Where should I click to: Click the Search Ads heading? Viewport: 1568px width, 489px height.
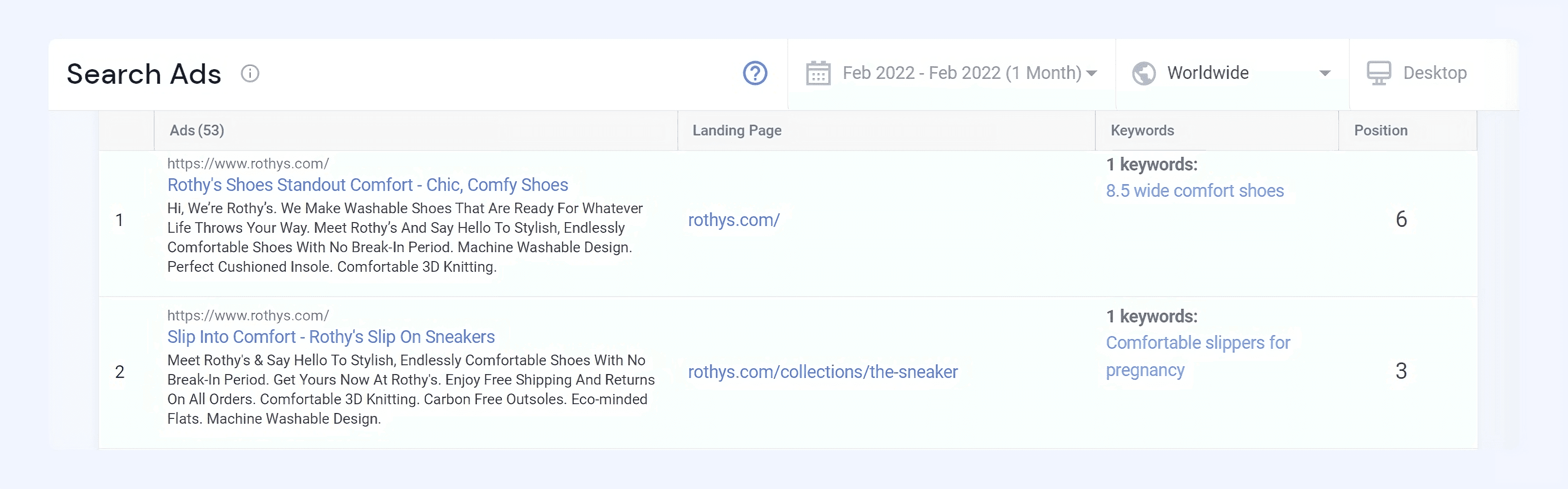[144, 75]
